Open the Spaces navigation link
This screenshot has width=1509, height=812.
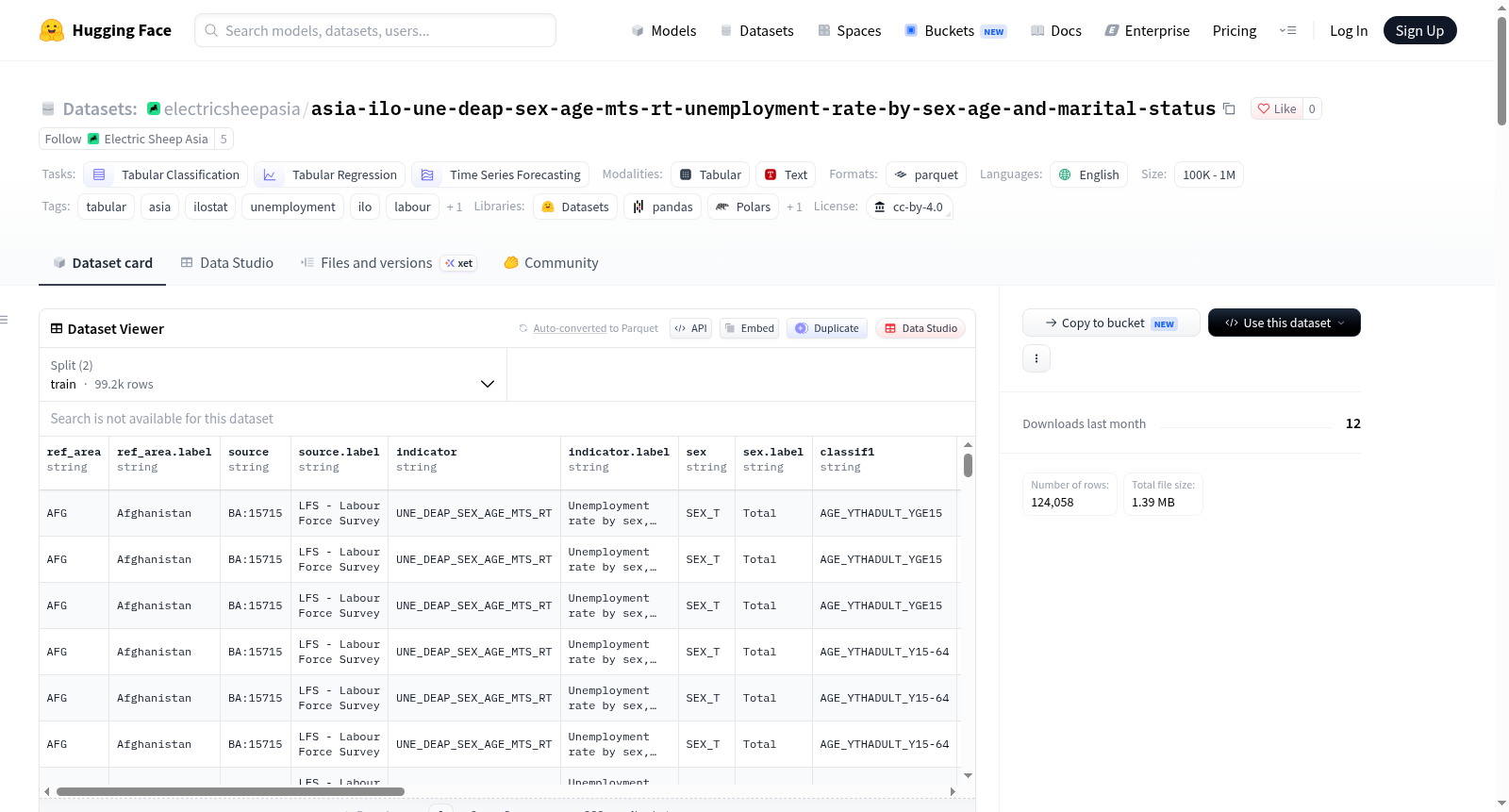[850, 30]
